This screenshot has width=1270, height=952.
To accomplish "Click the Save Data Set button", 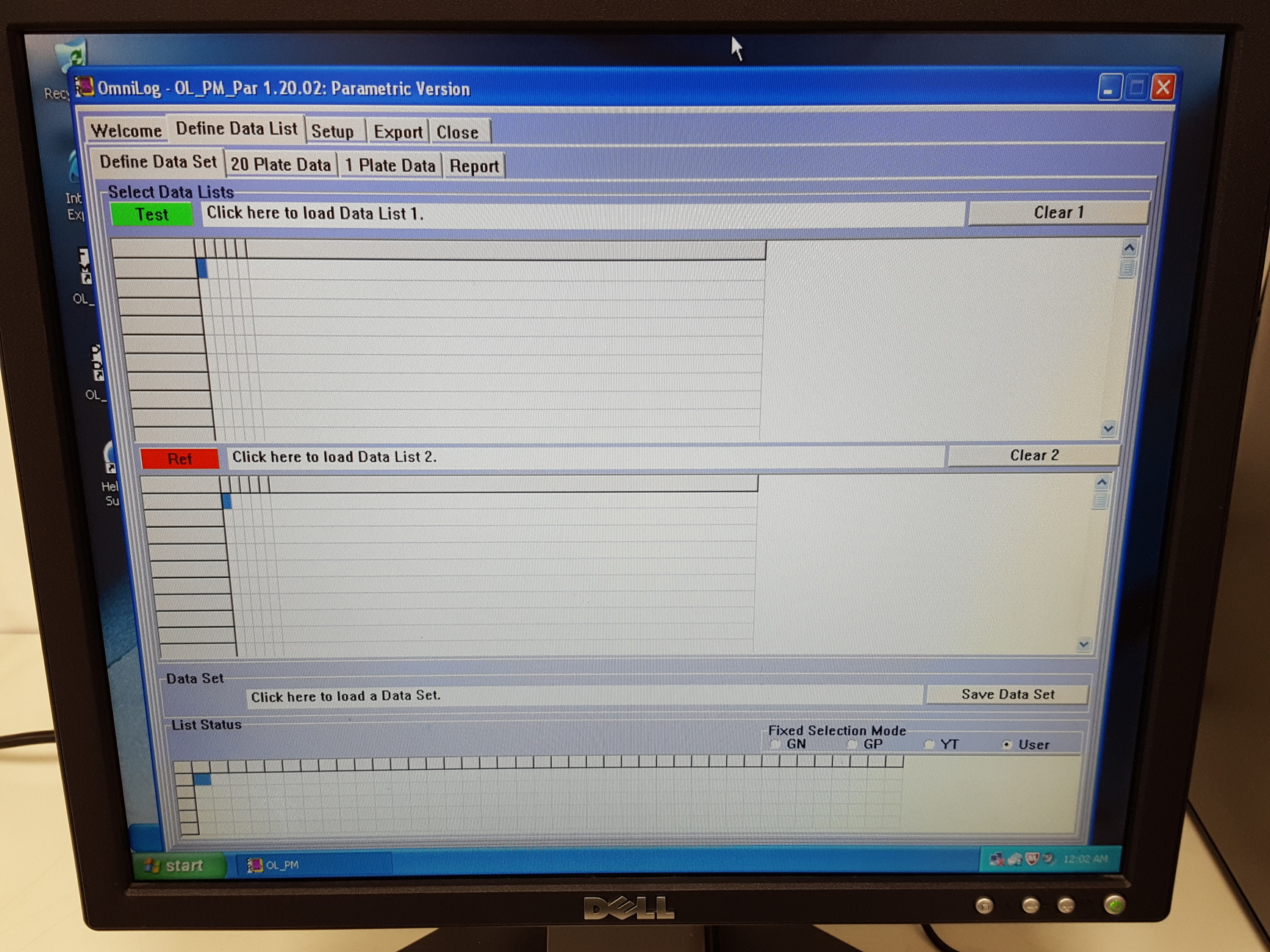I will pyautogui.click(x=1007, y=694).
